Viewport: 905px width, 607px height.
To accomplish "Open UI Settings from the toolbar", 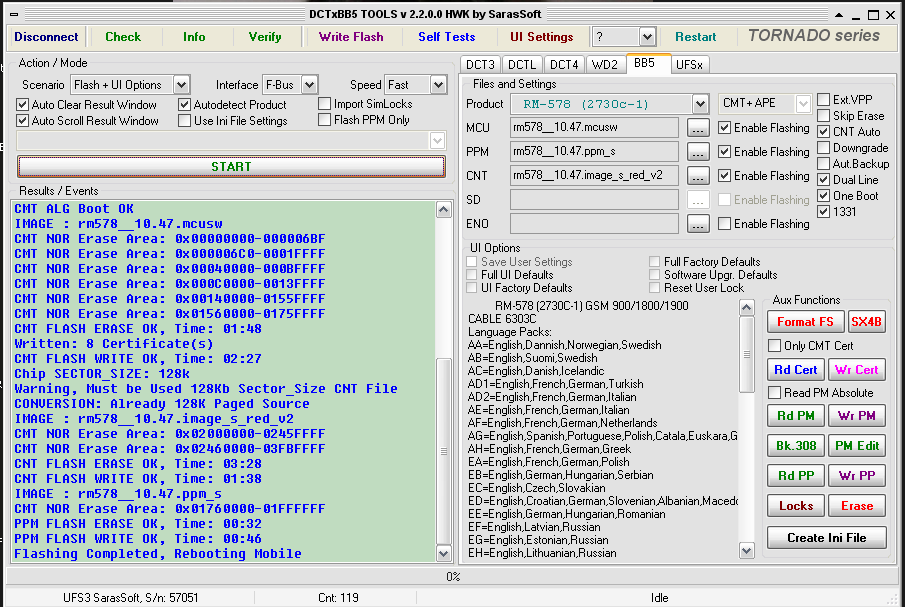I will [541, 37].
